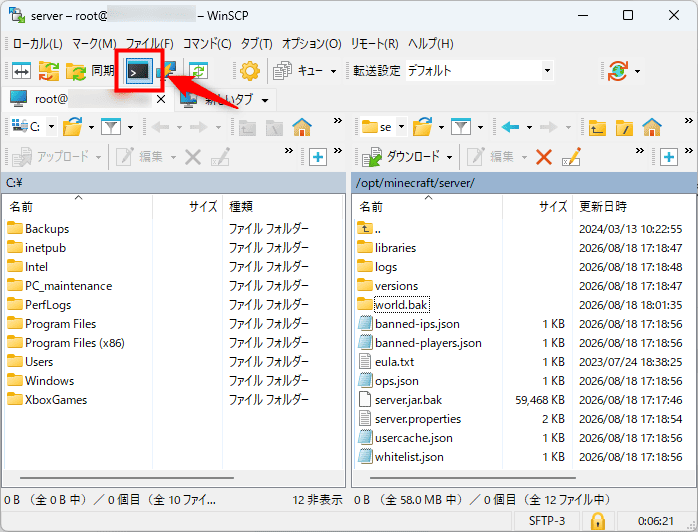Click the local panel open directory icon
The width and height of the screenshot is (698, 532).
(x=73, y=127)
